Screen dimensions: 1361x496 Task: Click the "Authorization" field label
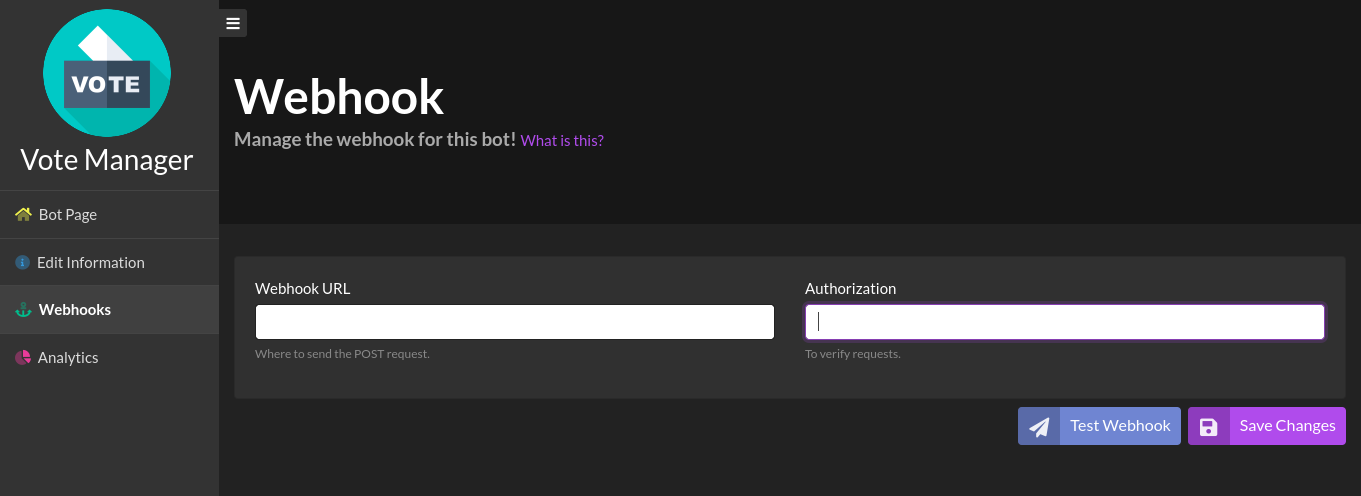coord(851,288)
